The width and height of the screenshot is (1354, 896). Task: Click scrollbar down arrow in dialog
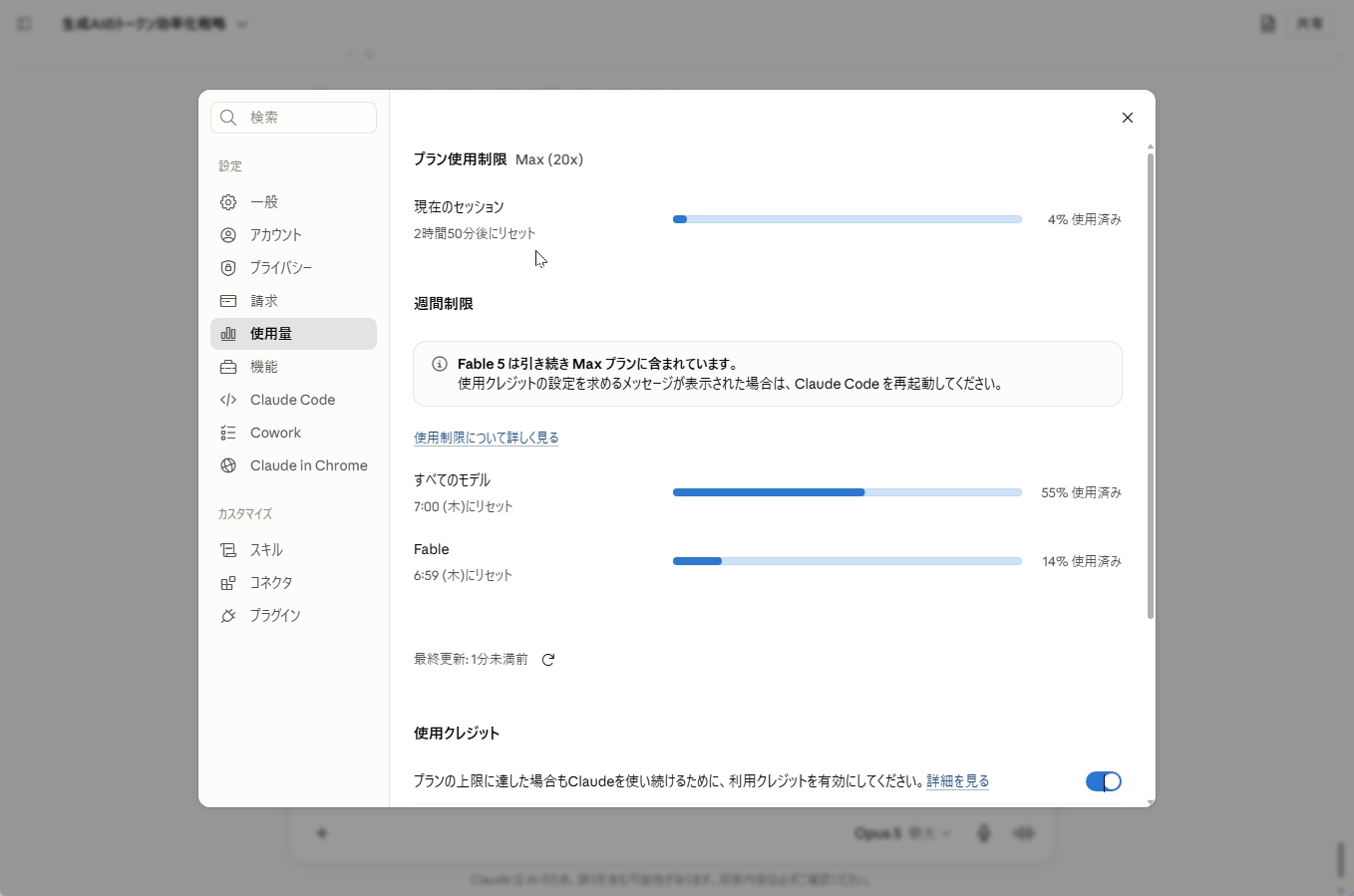tap(1150, 801)
